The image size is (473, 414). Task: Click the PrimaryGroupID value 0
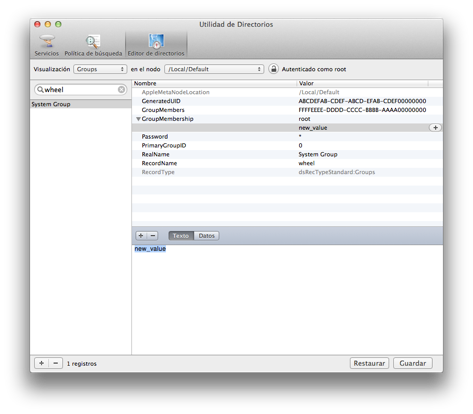300,146
